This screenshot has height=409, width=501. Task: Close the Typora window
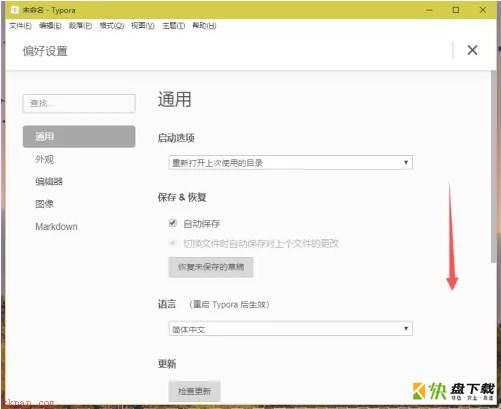click(483, 10)
